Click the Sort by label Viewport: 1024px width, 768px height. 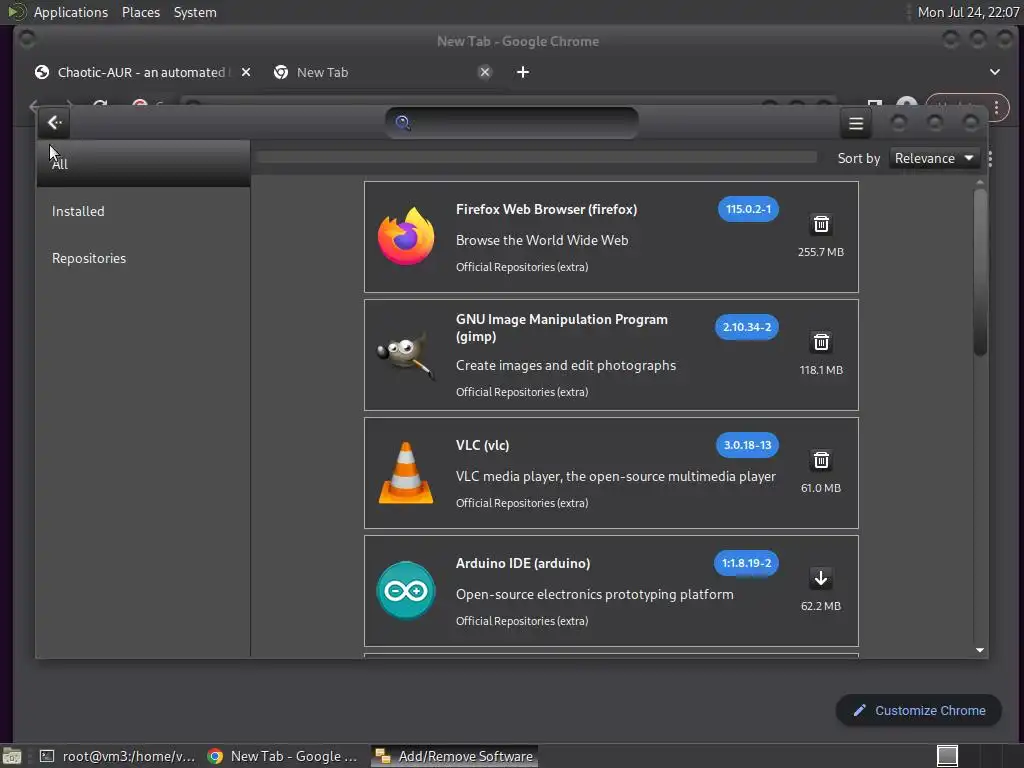tap(859, 159)
